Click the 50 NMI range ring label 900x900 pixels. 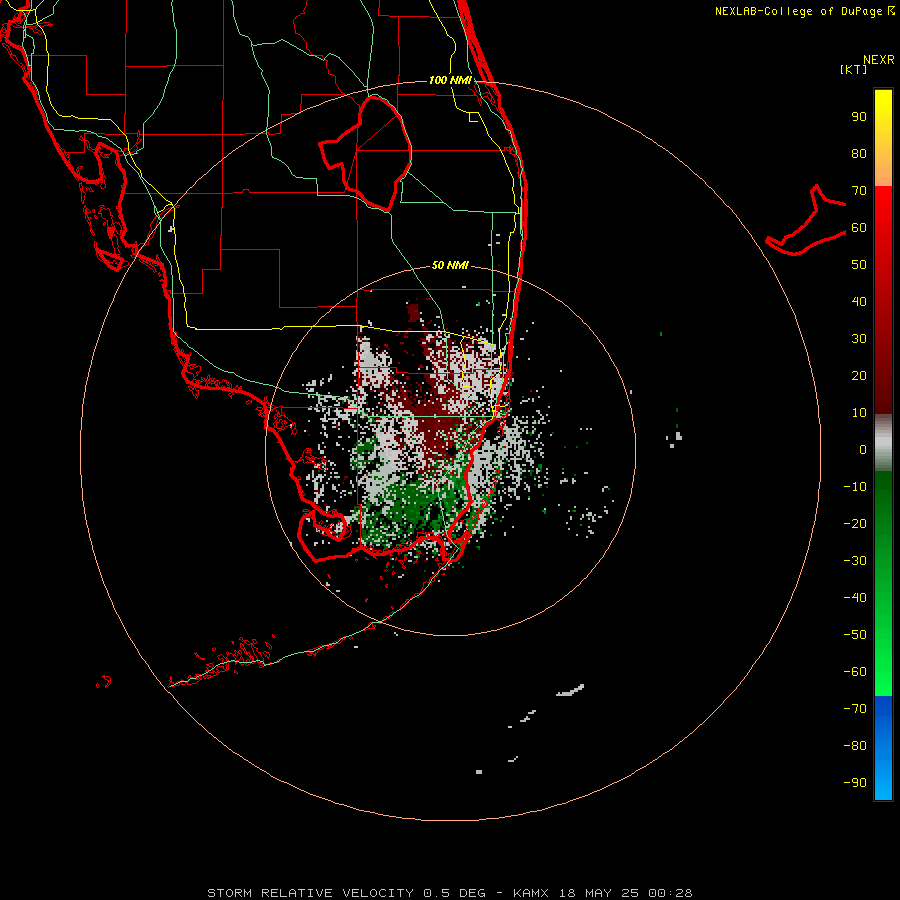(x=450, y=265)
